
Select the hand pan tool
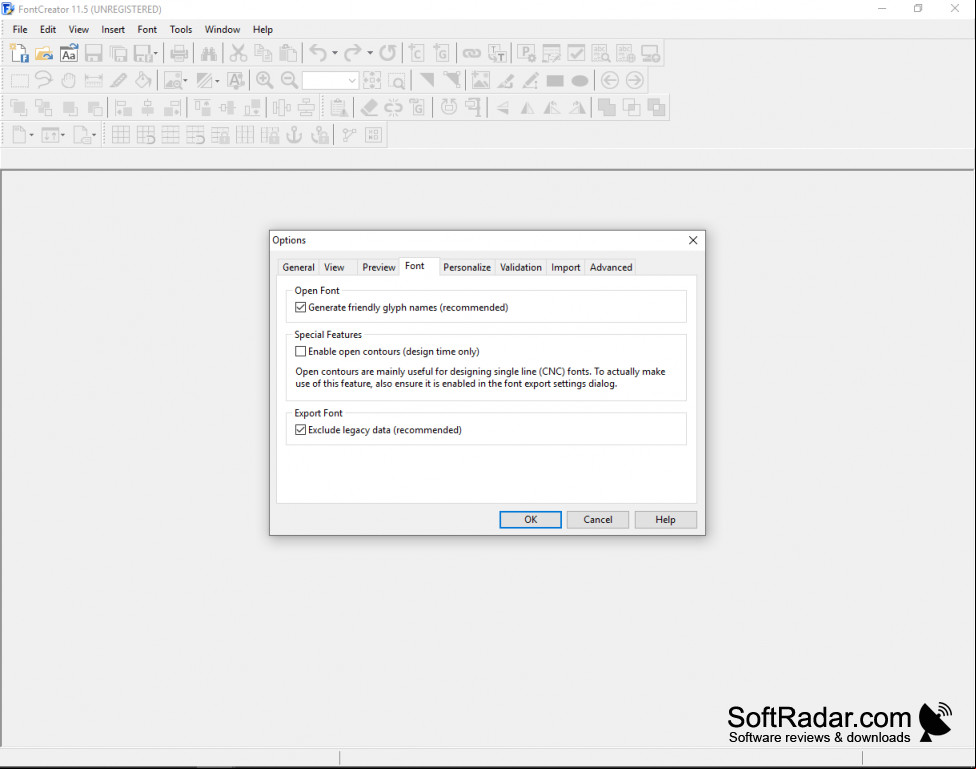tap(68, 80)
